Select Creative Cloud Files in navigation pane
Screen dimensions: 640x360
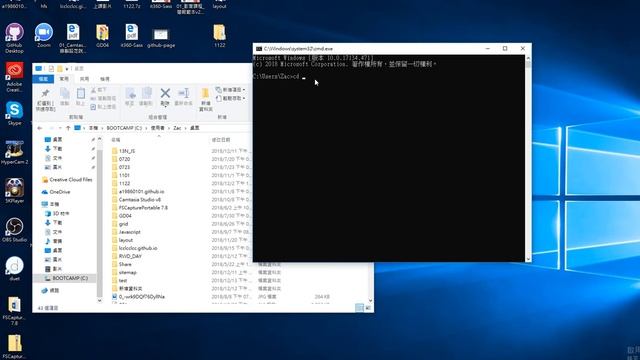pyautogui.click(x=67, y=180)
